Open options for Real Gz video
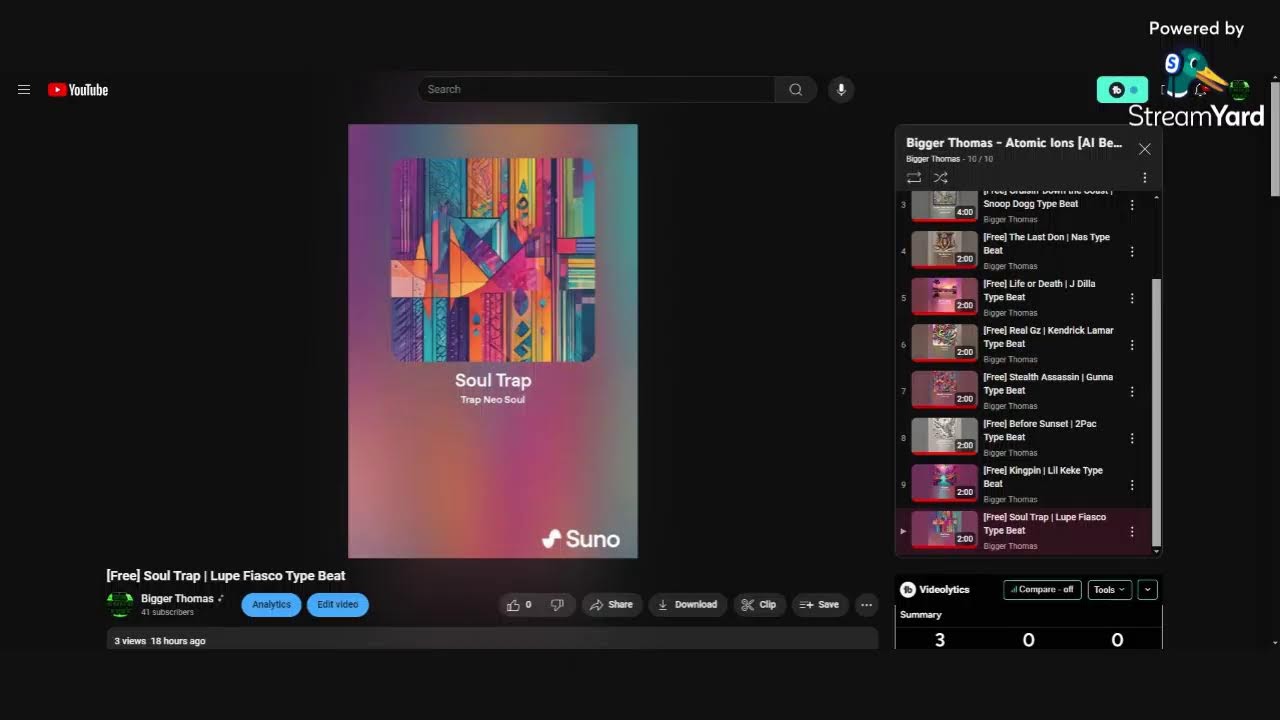 [x=1132, y=345]
